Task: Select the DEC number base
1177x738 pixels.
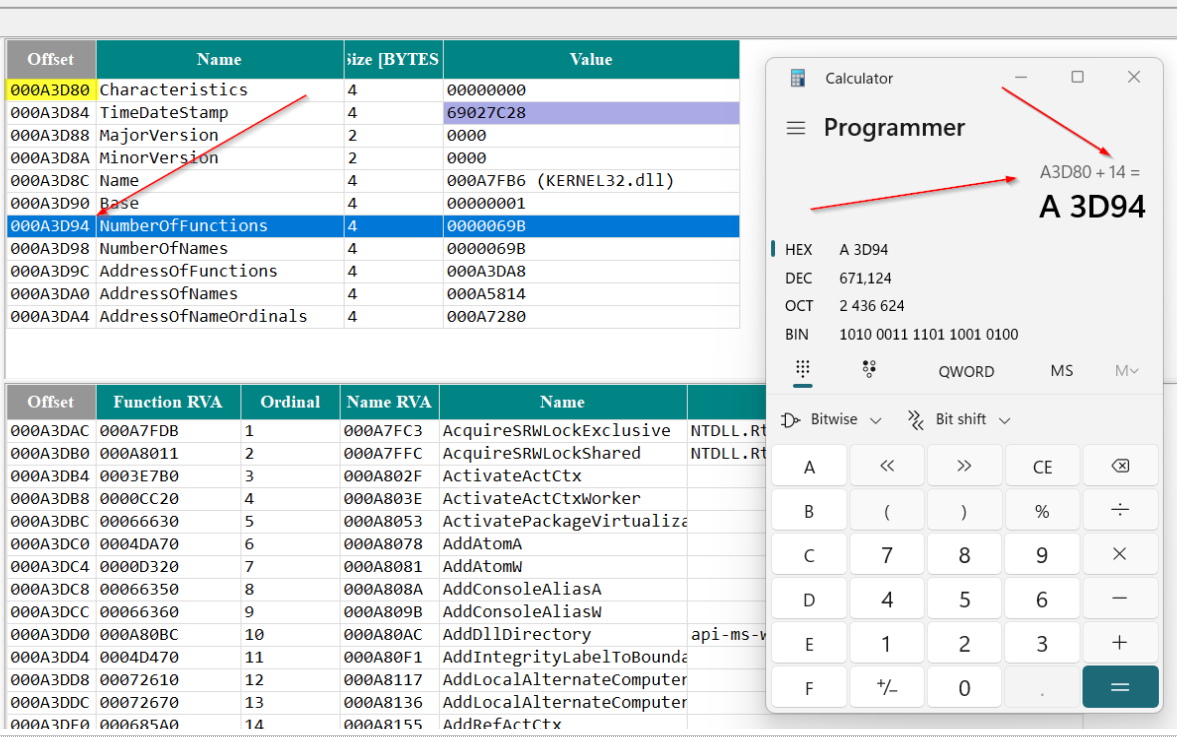Action: tap(799, 278)
